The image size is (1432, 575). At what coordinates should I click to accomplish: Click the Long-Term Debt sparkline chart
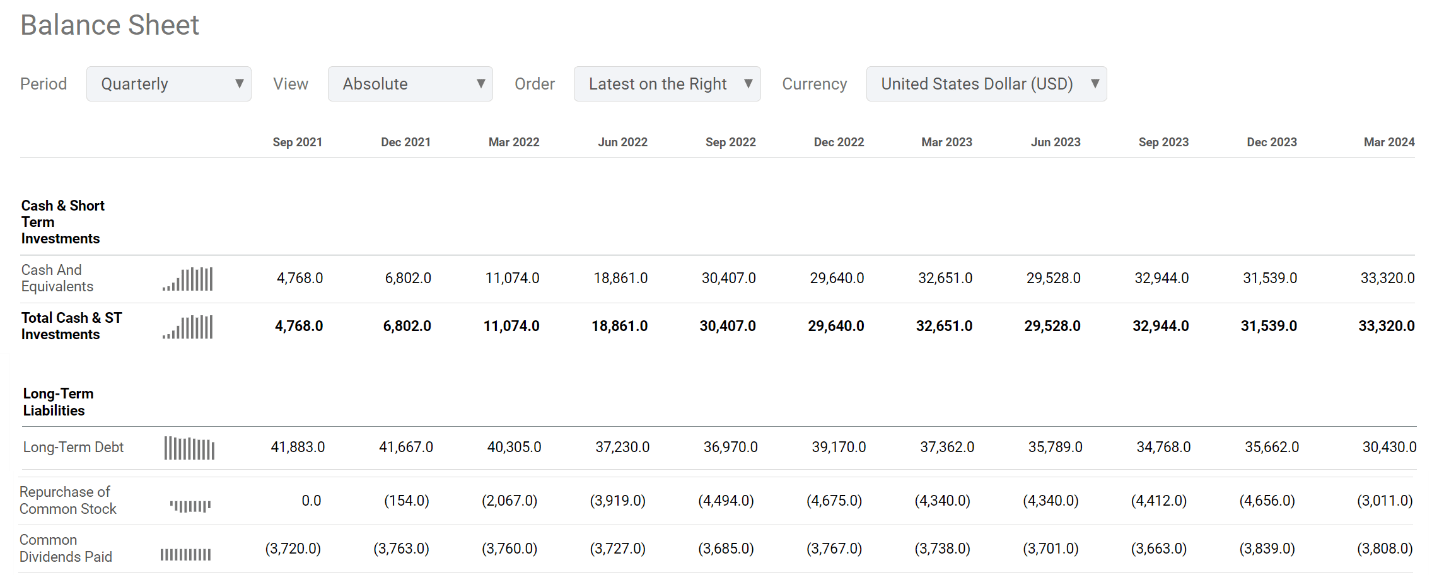[189, 448]
